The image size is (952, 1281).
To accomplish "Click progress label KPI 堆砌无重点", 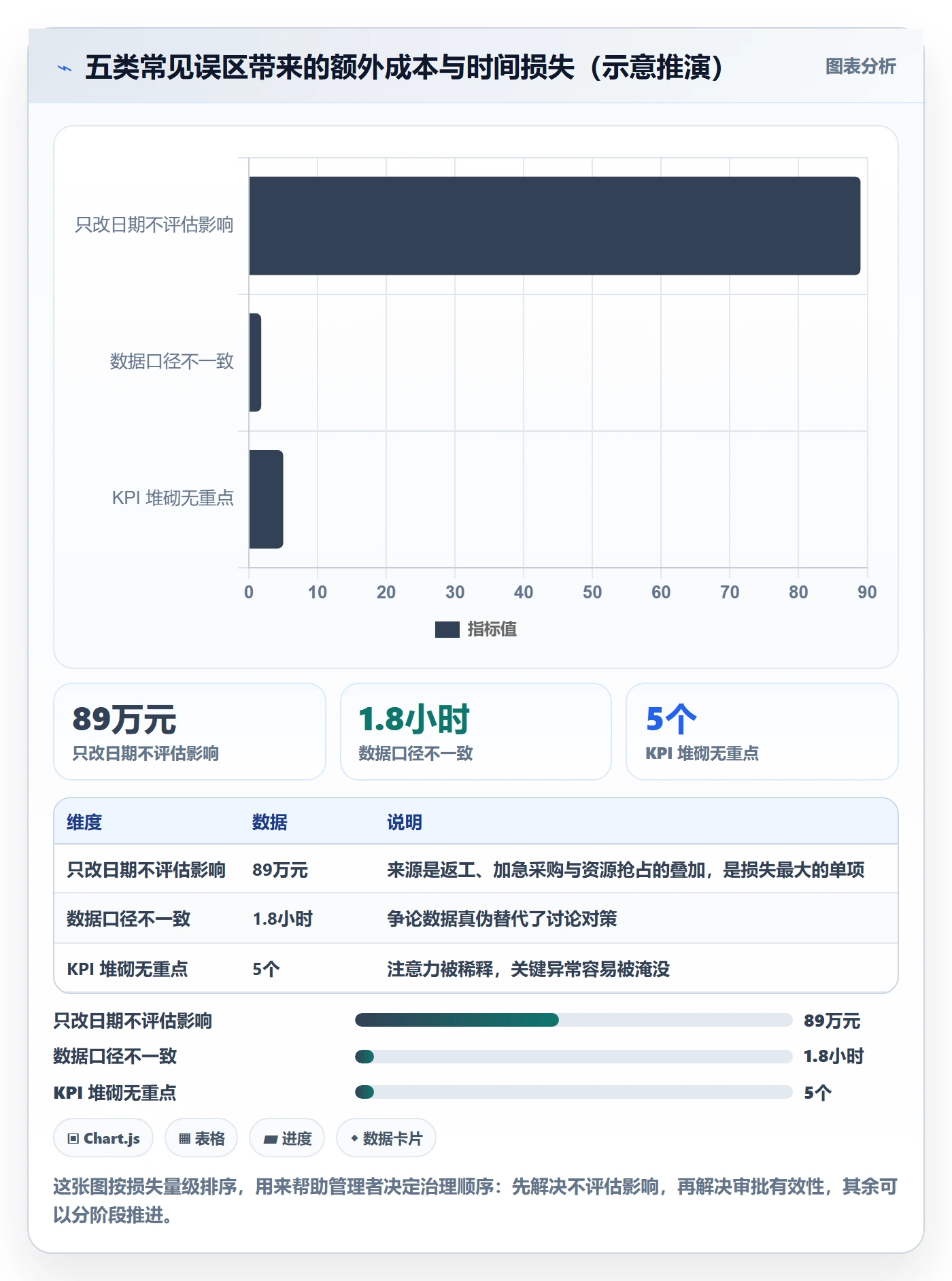I will point(115,1093).
